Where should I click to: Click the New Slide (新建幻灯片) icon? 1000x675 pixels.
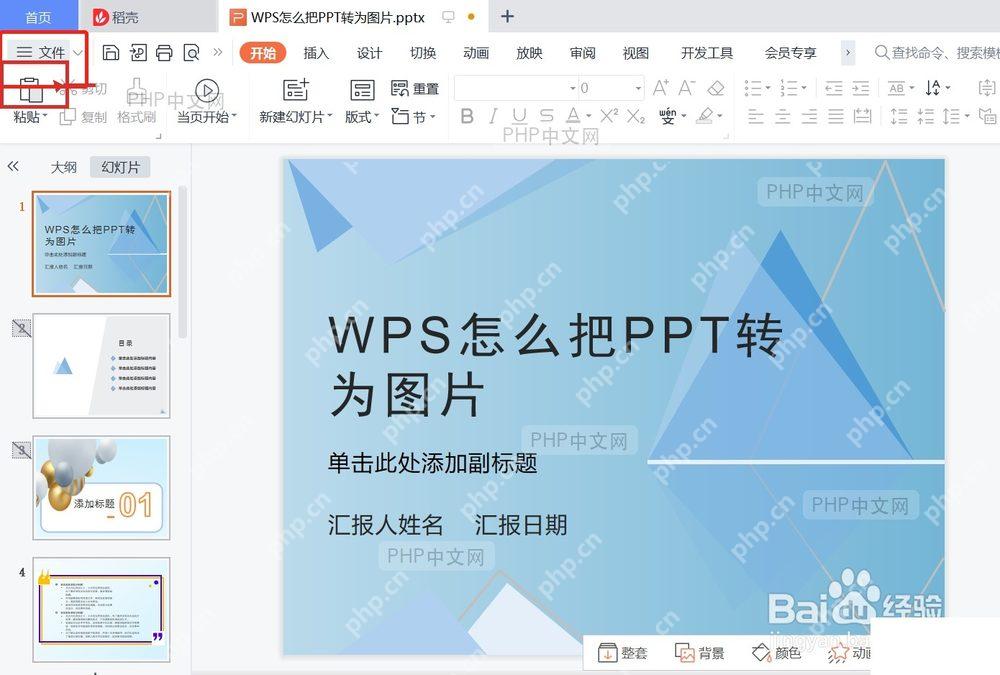pyautogui.click(x=295, y=90)
